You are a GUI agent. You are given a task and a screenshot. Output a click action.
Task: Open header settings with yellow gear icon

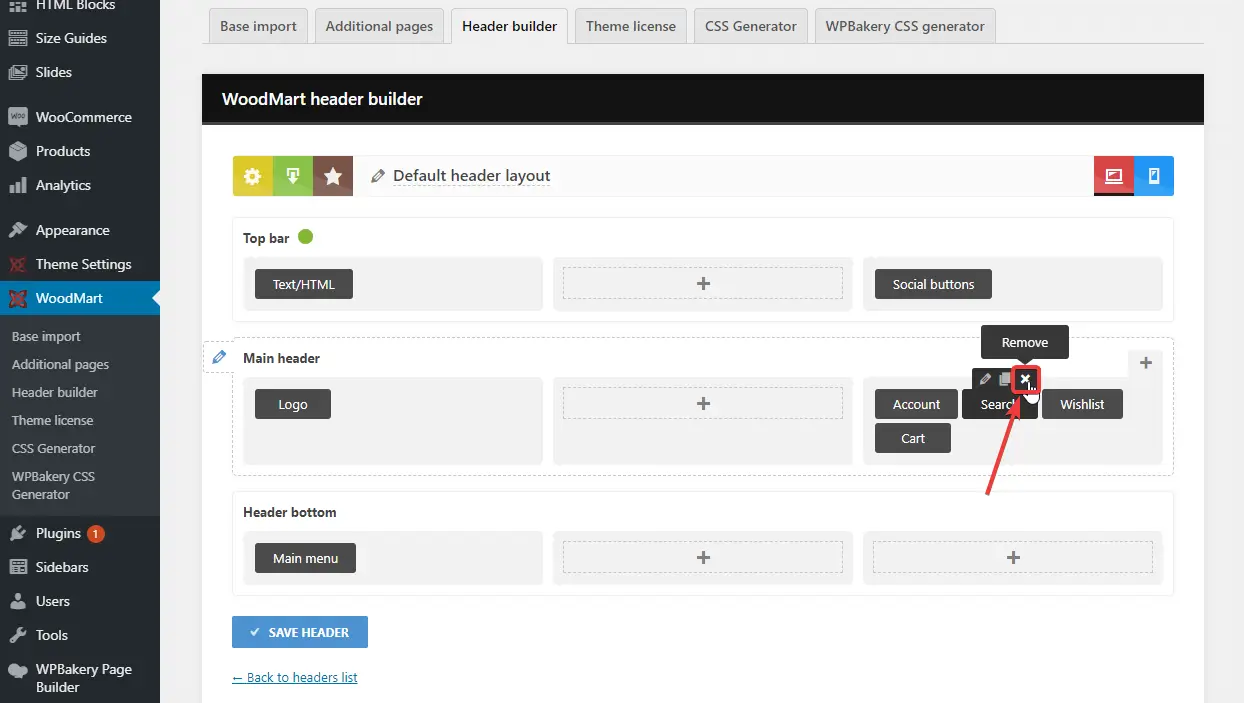click(x=252, y=176)
